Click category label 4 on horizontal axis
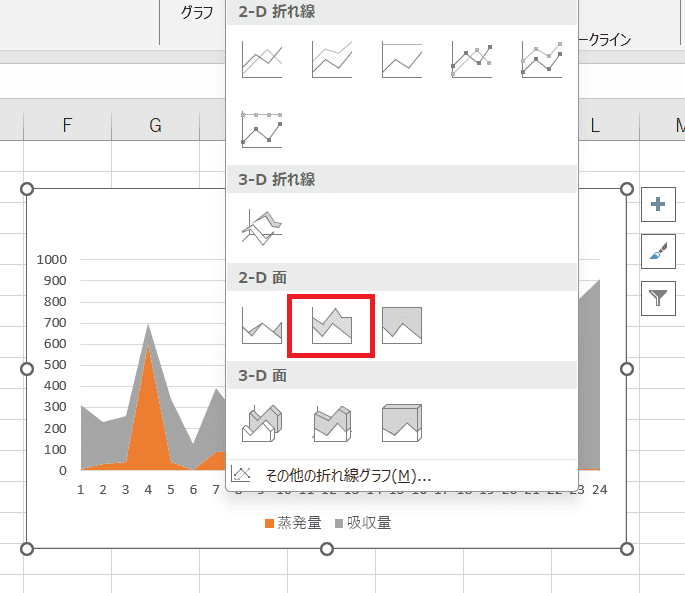Screen dimensions: 685x593 (148, 490)
